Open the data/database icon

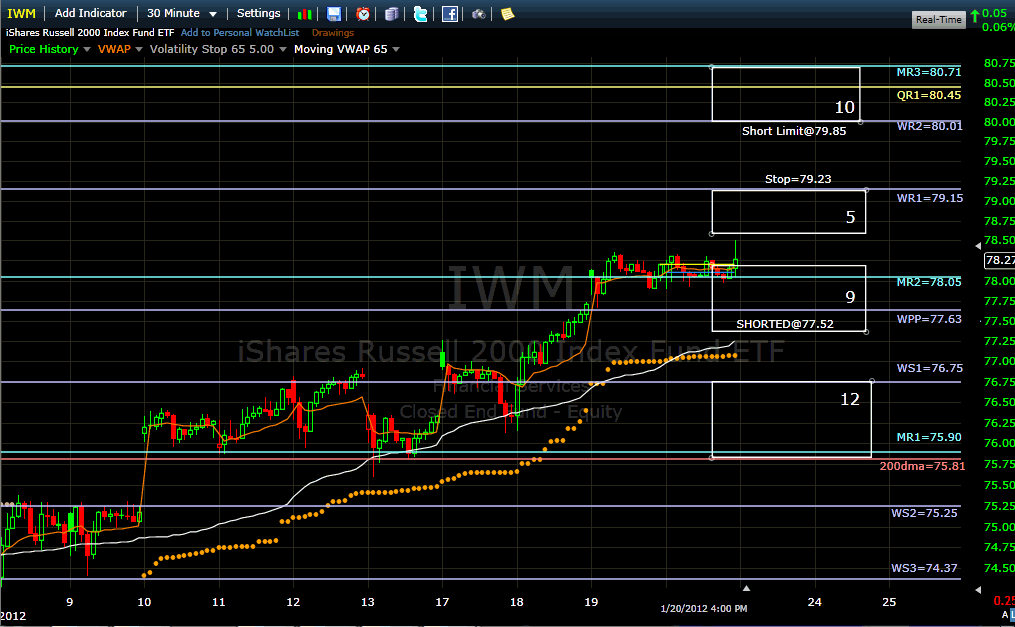click(391, 14)
